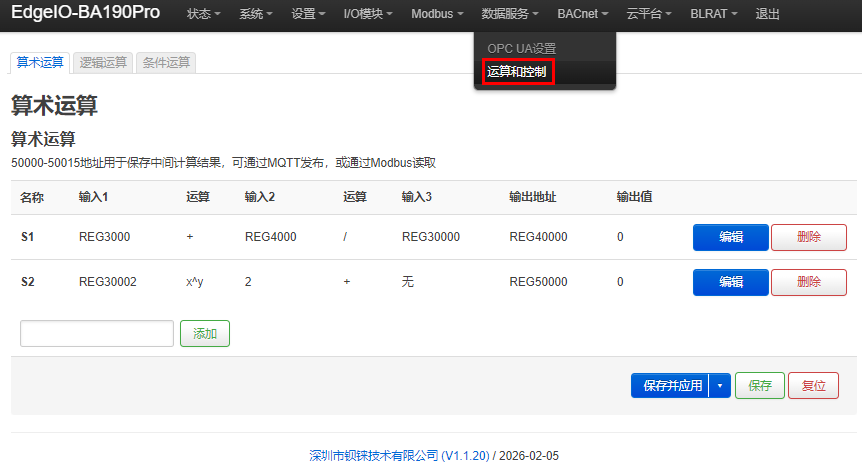
Task: Click the 添加 button
Action: [205, 334]
